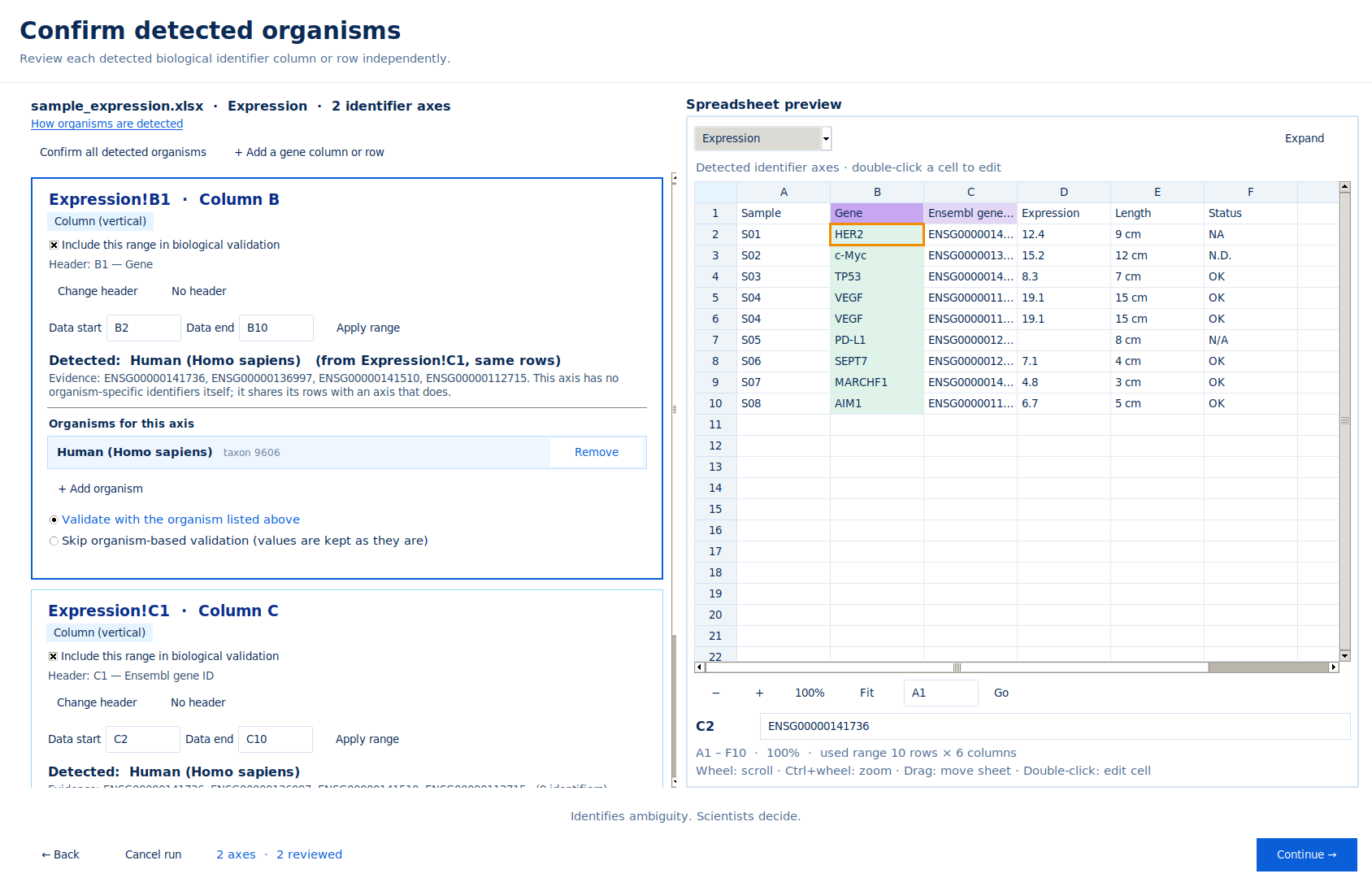Zoom out with the minus button
Viewport: 1372px width, 878px height.
click(715, 693)
